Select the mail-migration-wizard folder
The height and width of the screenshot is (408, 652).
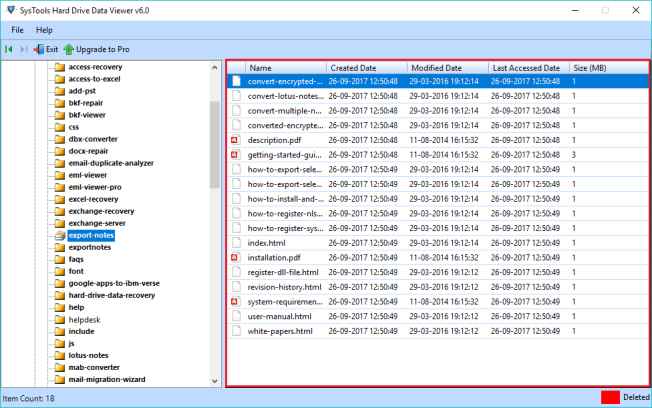[x=109, y=378]
